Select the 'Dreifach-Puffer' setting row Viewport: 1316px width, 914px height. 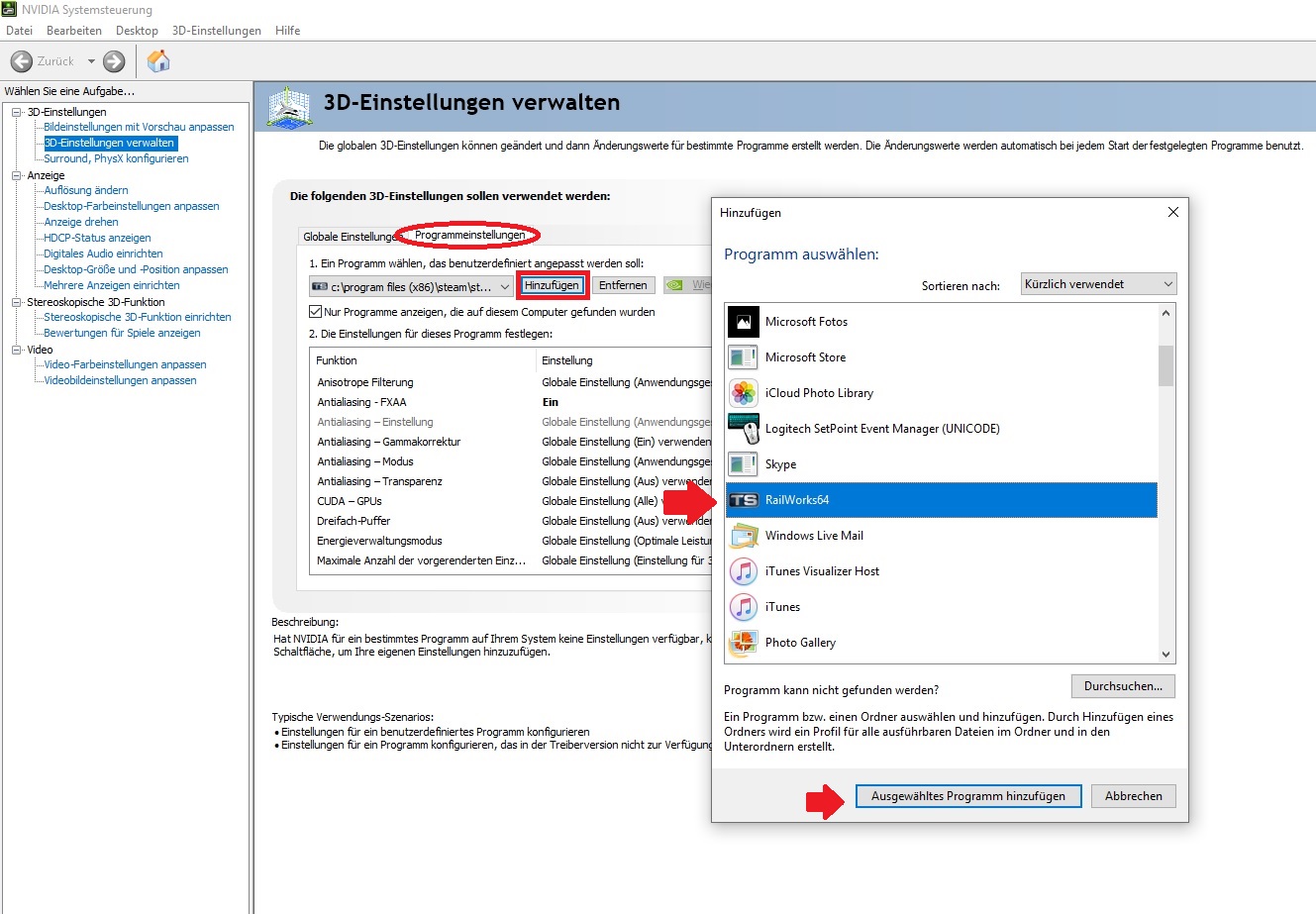511,521
